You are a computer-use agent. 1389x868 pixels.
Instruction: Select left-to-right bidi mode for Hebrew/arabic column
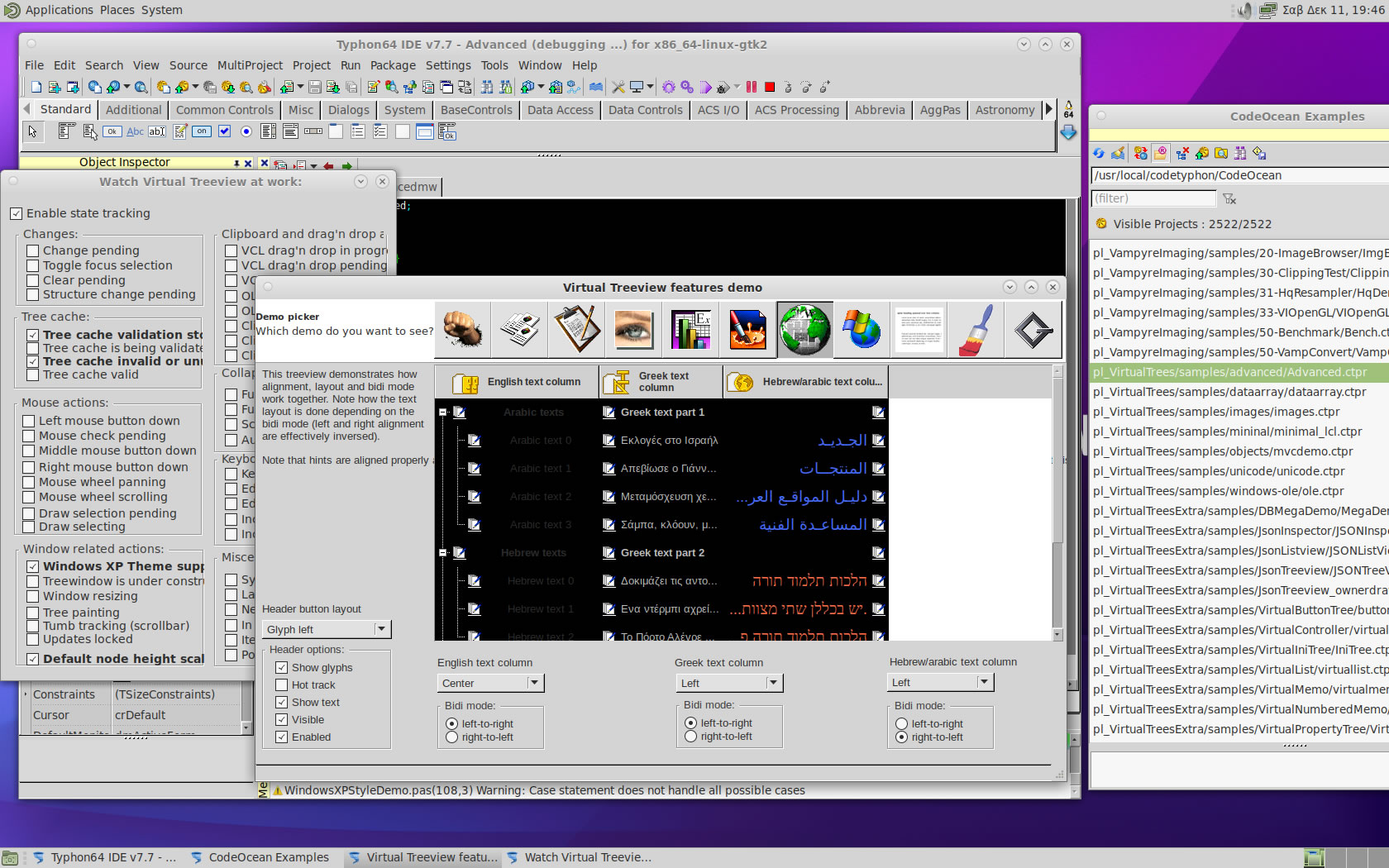coord(901,724)
